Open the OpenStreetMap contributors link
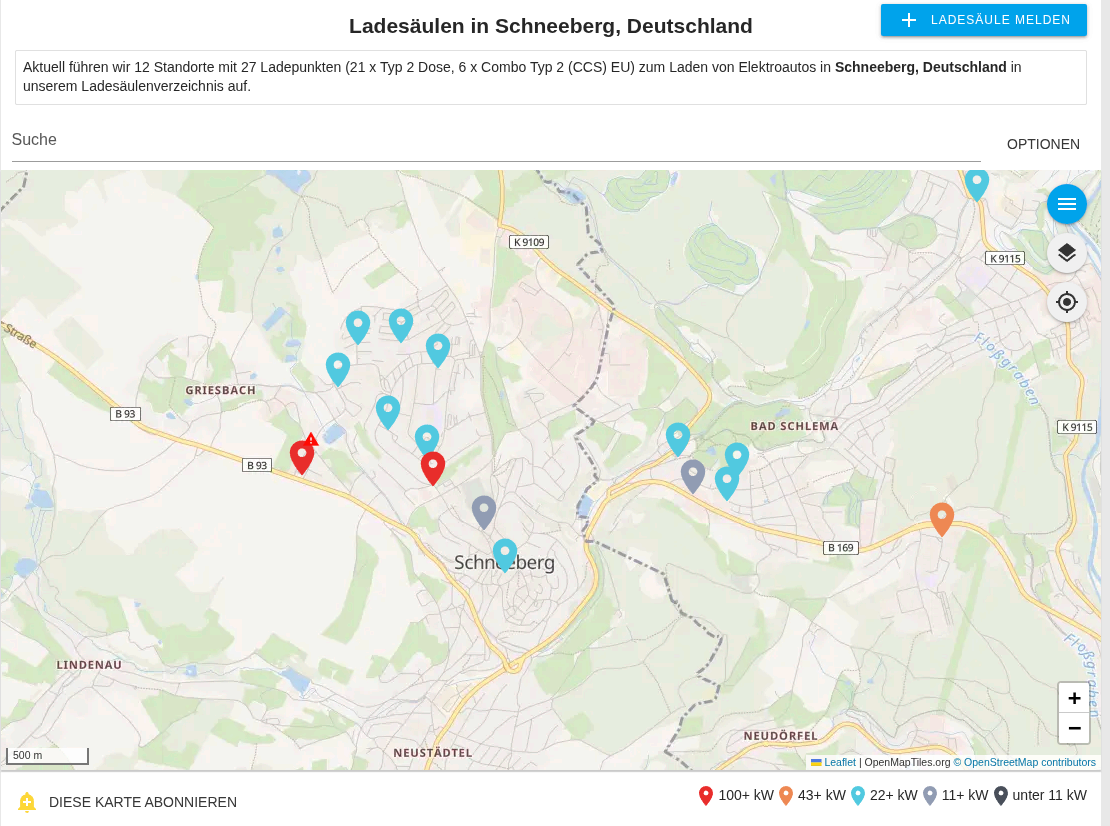 (1027, 762)
